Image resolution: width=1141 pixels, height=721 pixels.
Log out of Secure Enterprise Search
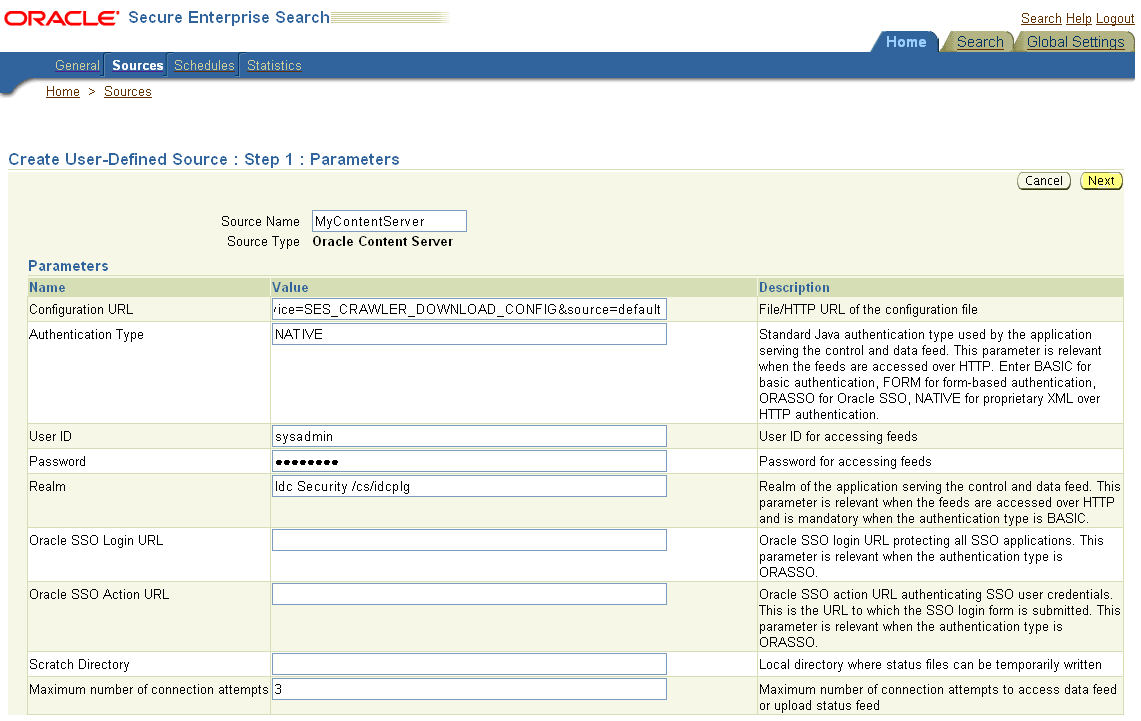(x=1114, y=18)
